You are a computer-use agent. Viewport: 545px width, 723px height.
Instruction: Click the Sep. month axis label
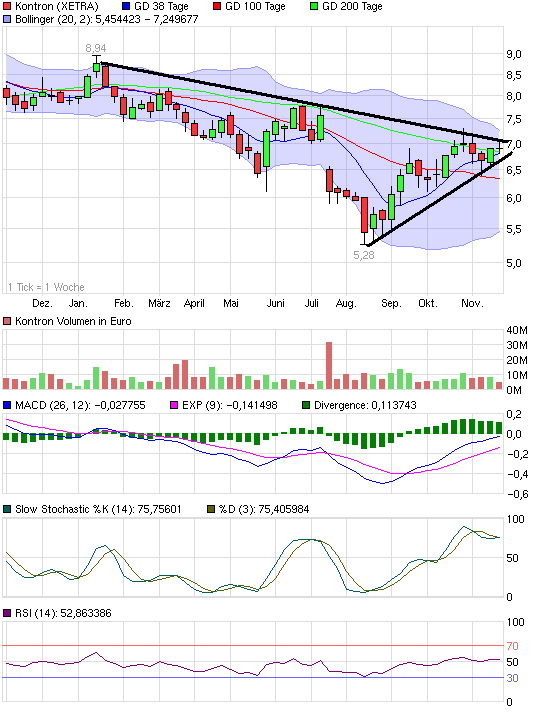coord(391,303)
